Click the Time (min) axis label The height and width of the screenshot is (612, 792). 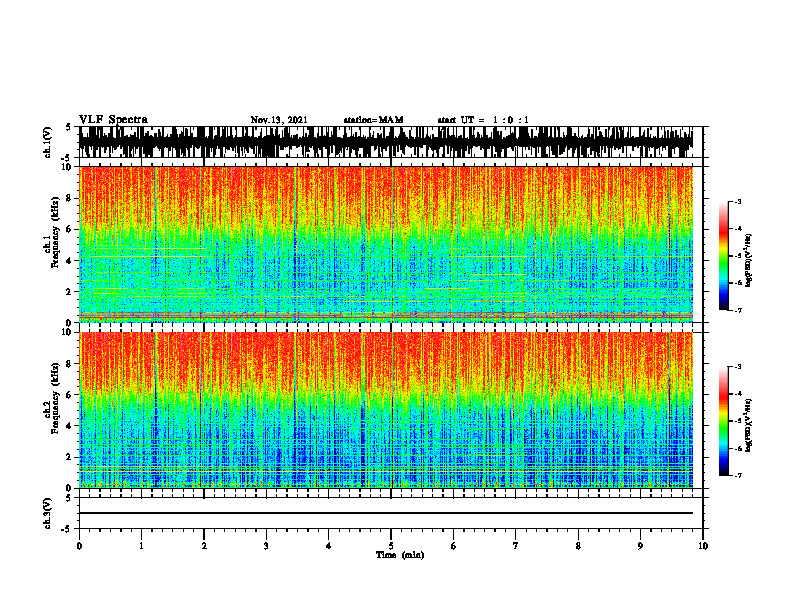coord(400,555)
